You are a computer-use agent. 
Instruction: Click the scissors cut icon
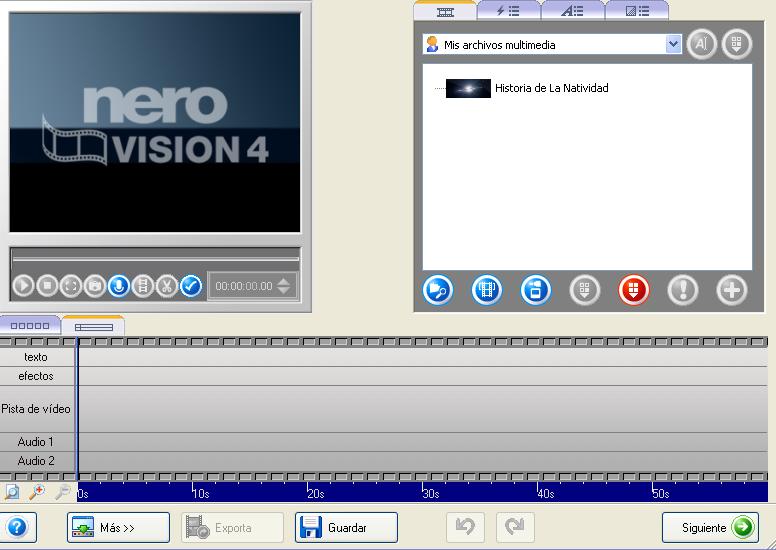(x=167, y=286)
